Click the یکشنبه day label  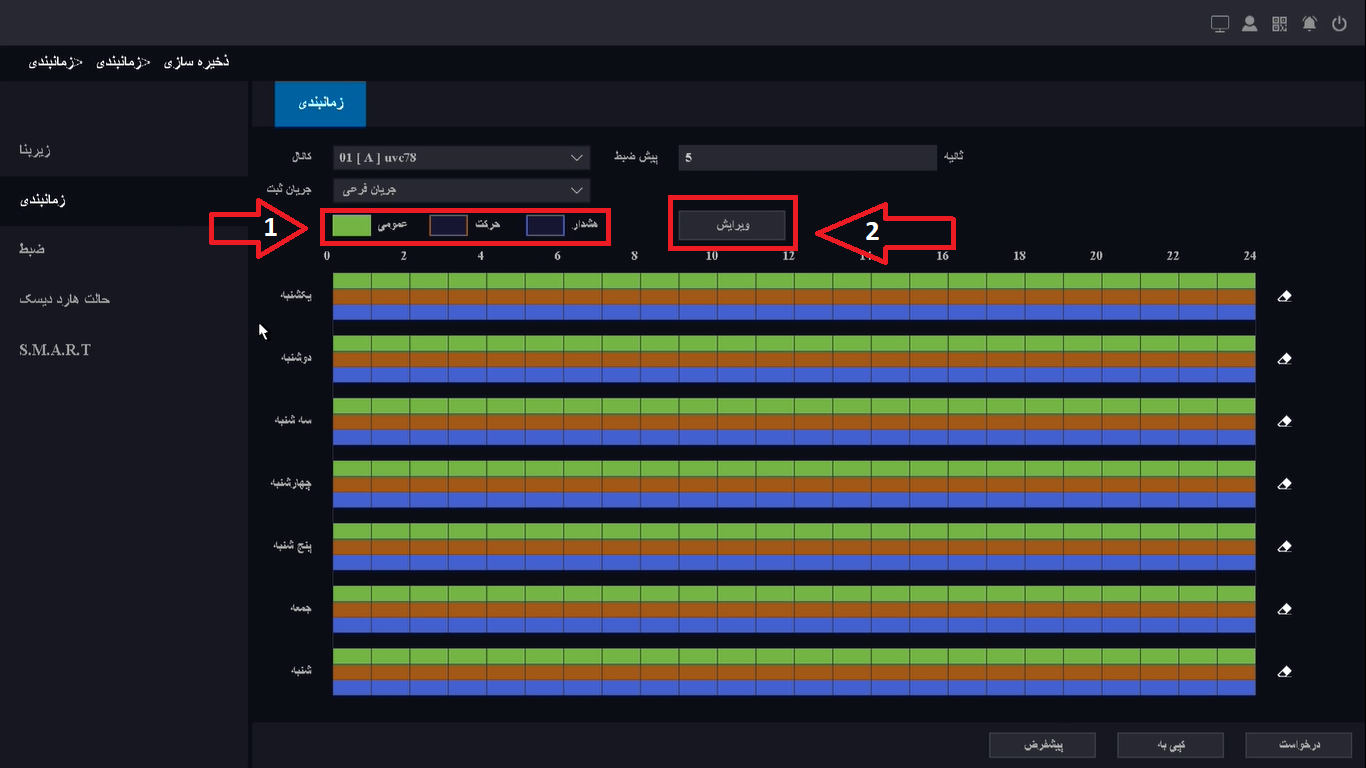(x=295, y=295)
